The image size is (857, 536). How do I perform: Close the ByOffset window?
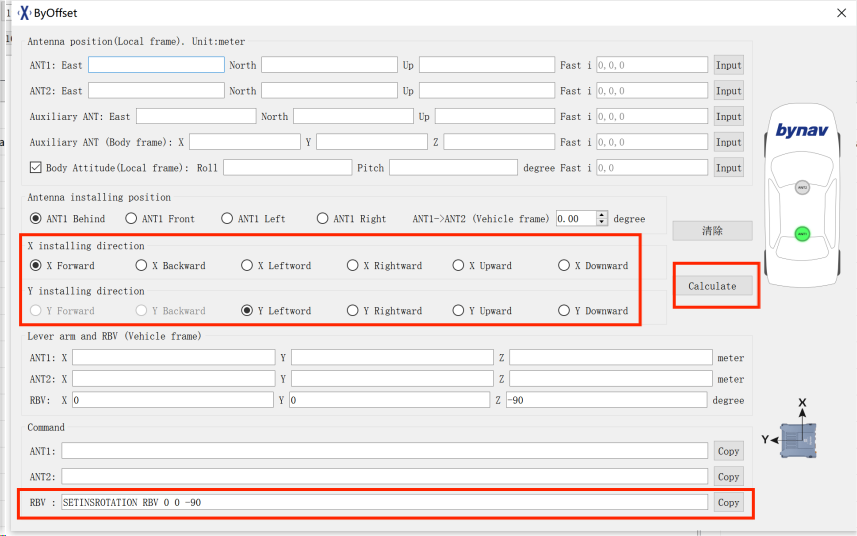coord(838,13)
